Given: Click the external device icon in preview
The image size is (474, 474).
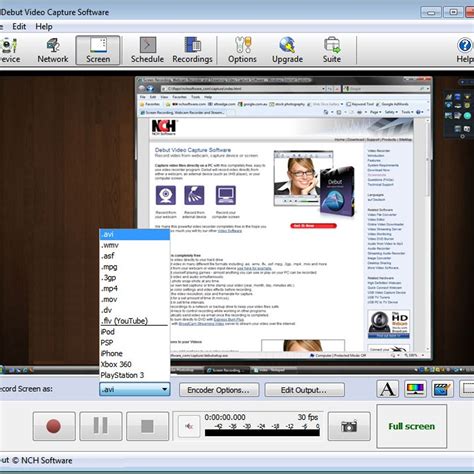Looking at the screenshot, I should tap(194, 195).
